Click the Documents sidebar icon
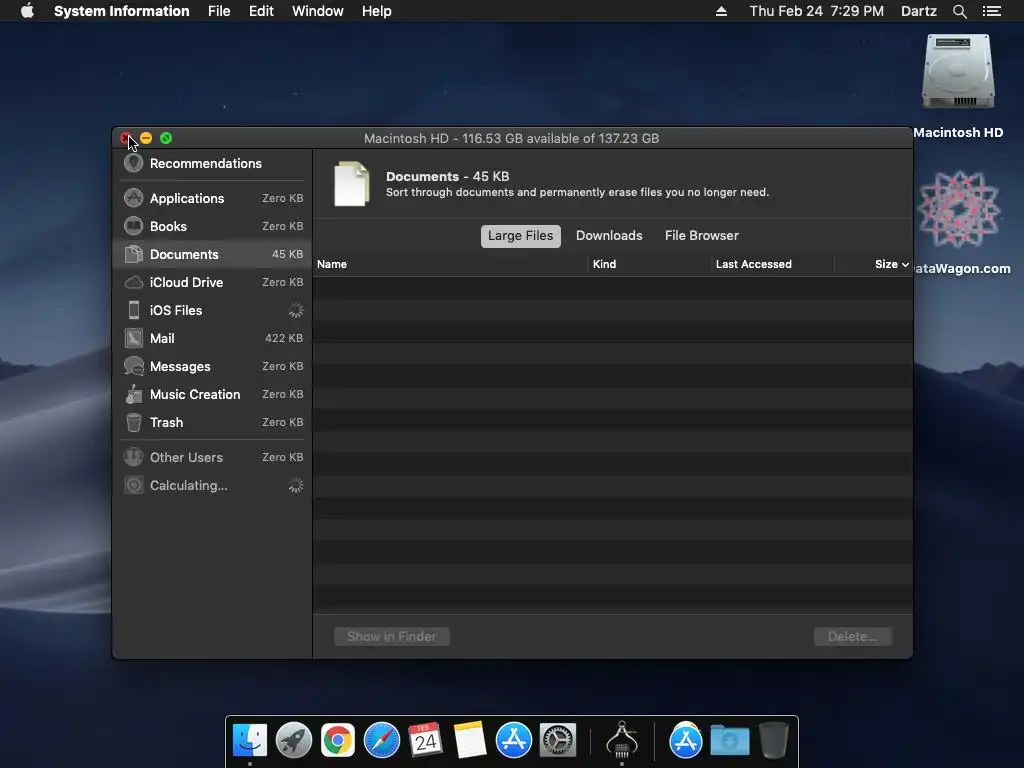This screenshot has height=768, width=1024. (133, 254)
